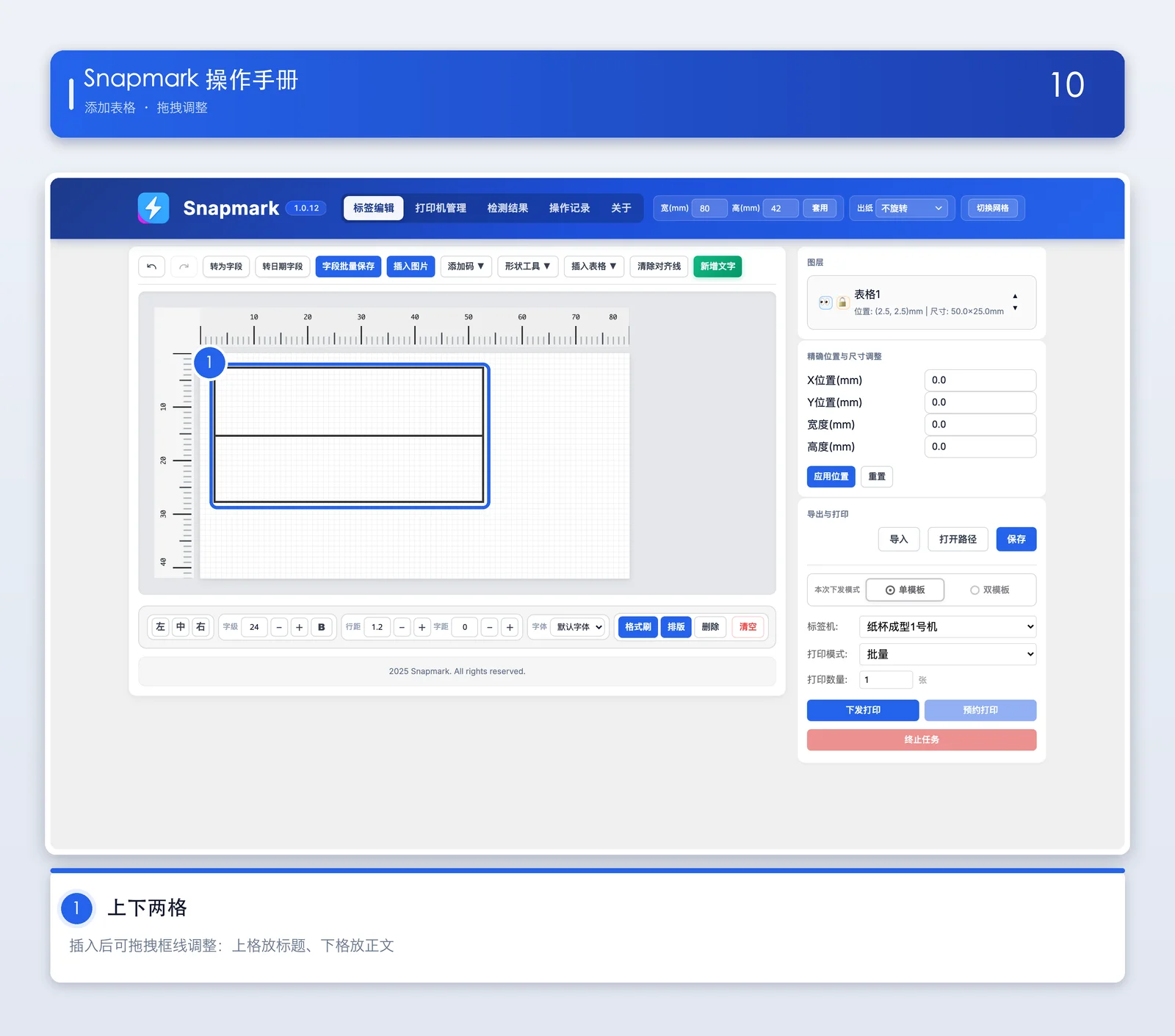
Task: Center text with 中 button
Action: [x=181, y=627]
